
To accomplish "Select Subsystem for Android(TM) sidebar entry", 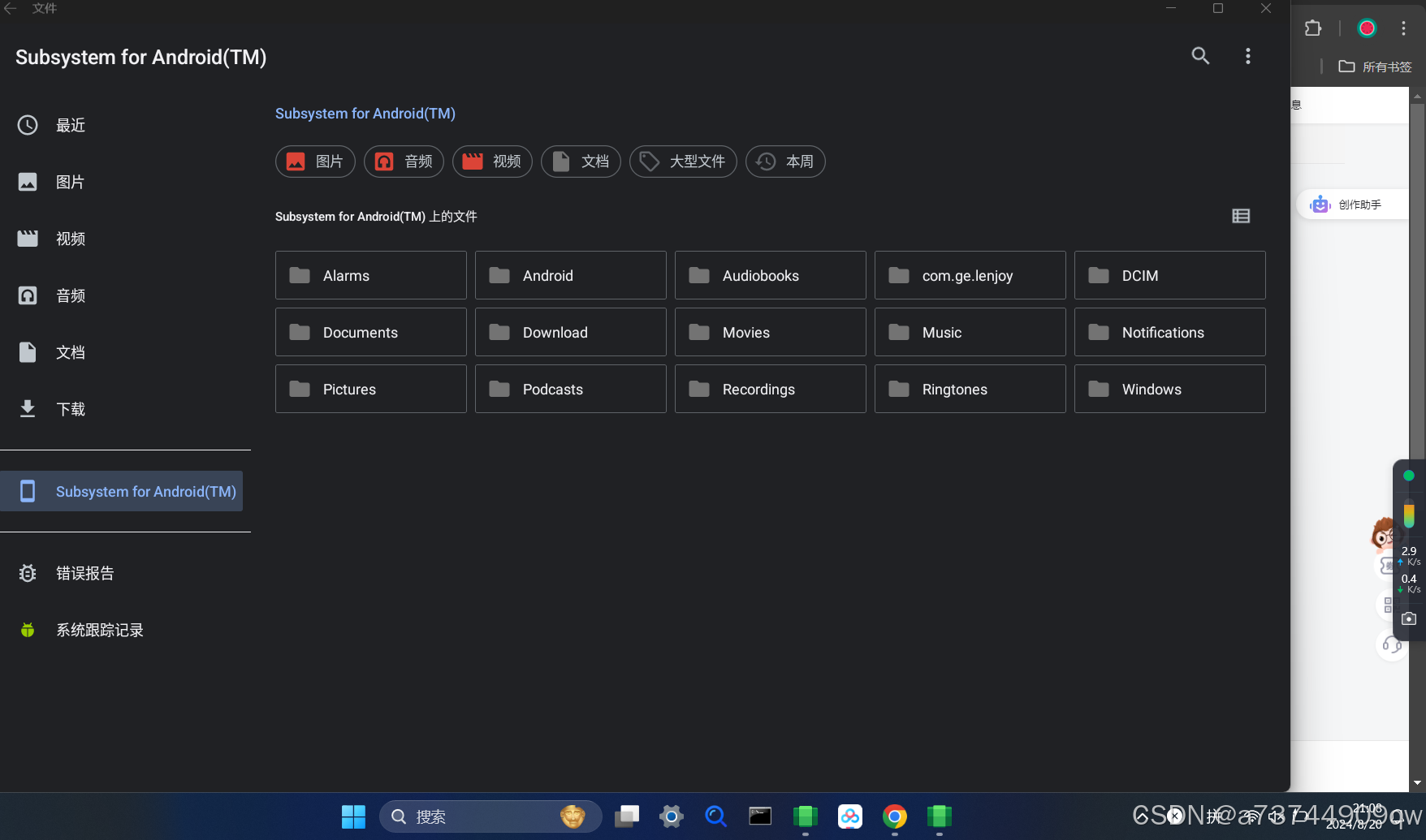I will (122, 491).
